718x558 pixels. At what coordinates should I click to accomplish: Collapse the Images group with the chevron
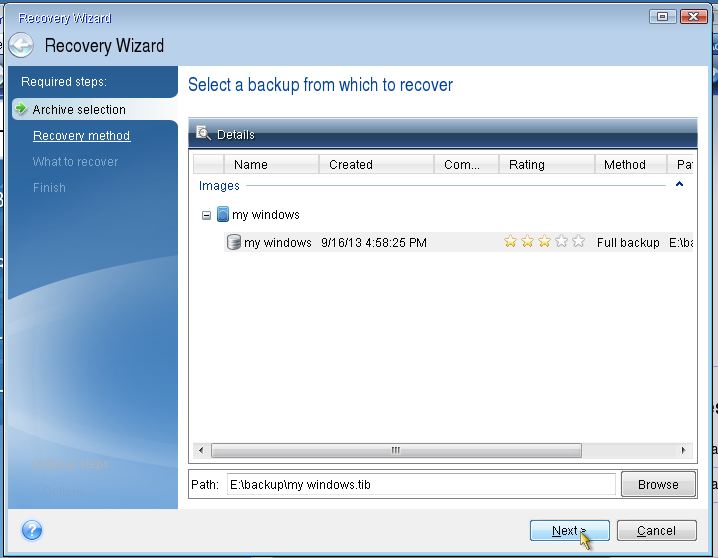coord(680,184)
